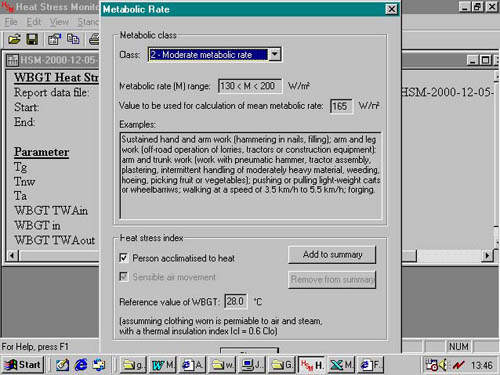The width and height of the screenshot is (500, 375).
Task: Click the Reference value of WBGT field 28.0
Action: point(236,302)
